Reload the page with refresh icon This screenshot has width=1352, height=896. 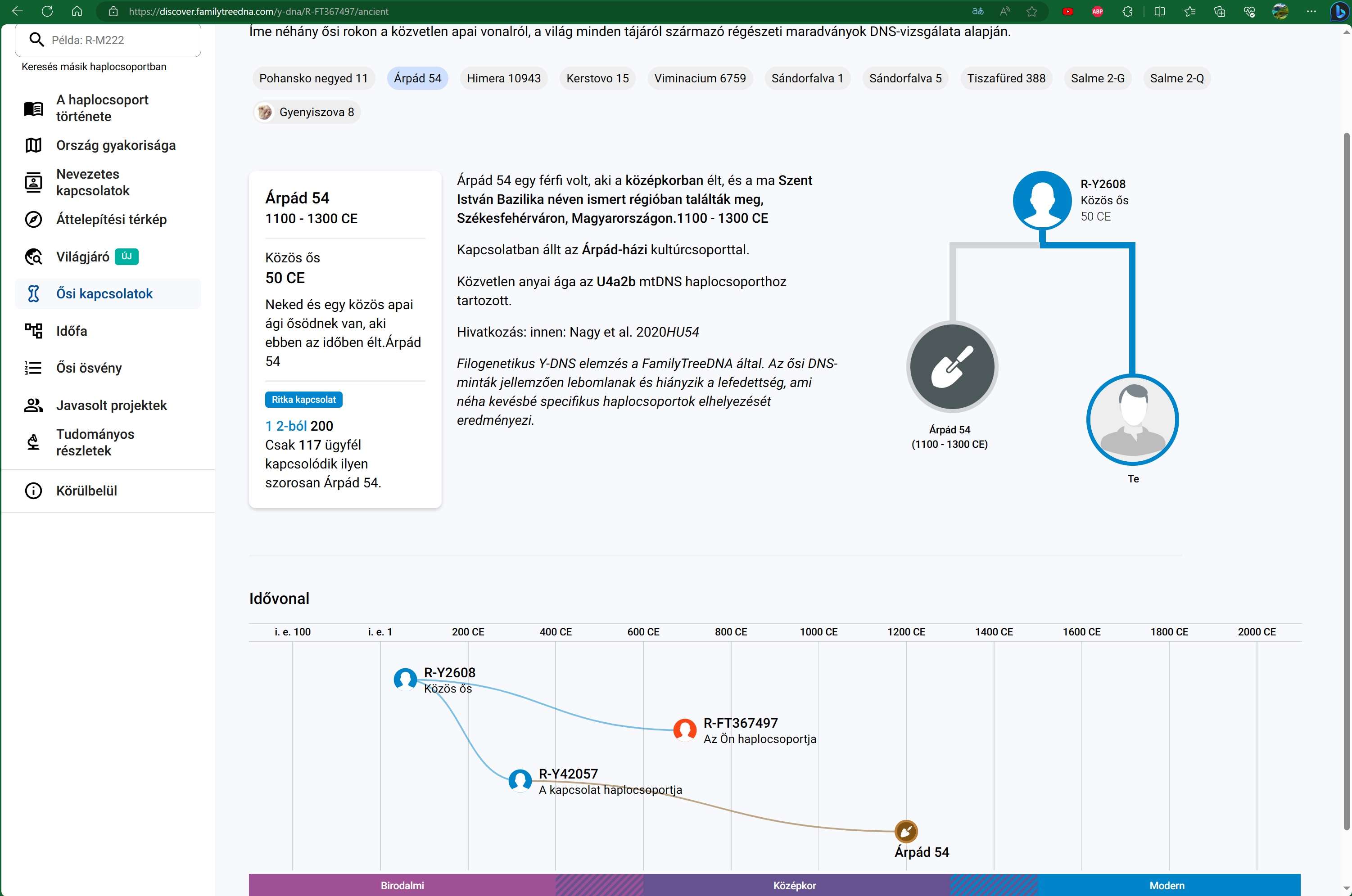pyautogui.click(x=47, y=11)
